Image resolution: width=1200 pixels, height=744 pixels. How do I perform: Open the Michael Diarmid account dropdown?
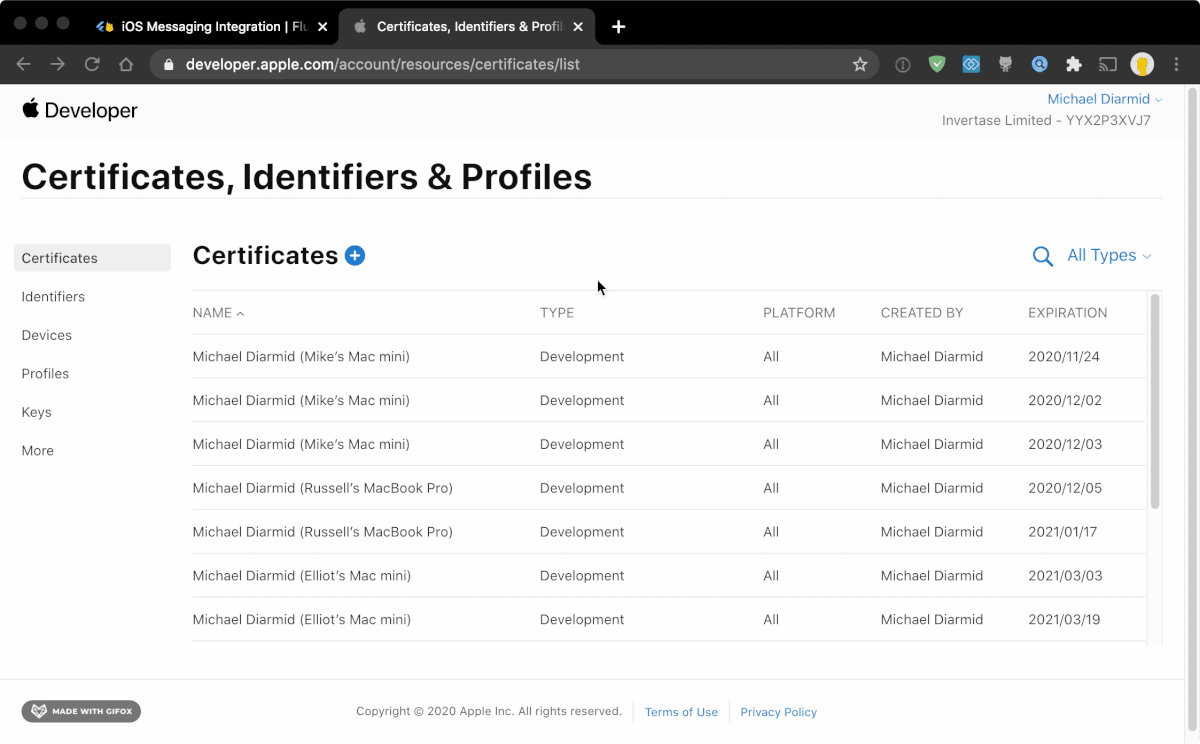[x=1104, y=99]
